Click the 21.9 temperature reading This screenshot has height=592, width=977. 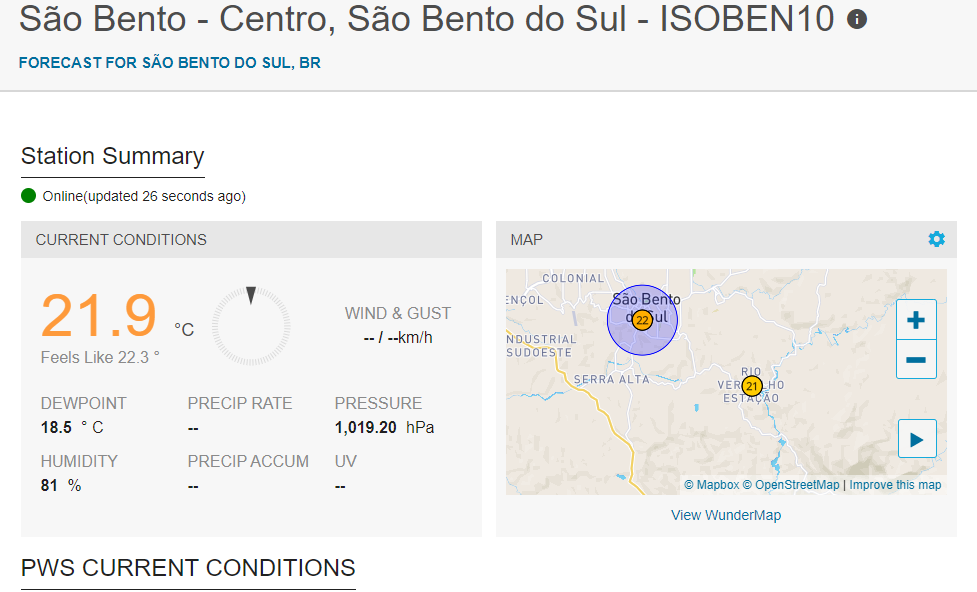(x=98, y=315)
